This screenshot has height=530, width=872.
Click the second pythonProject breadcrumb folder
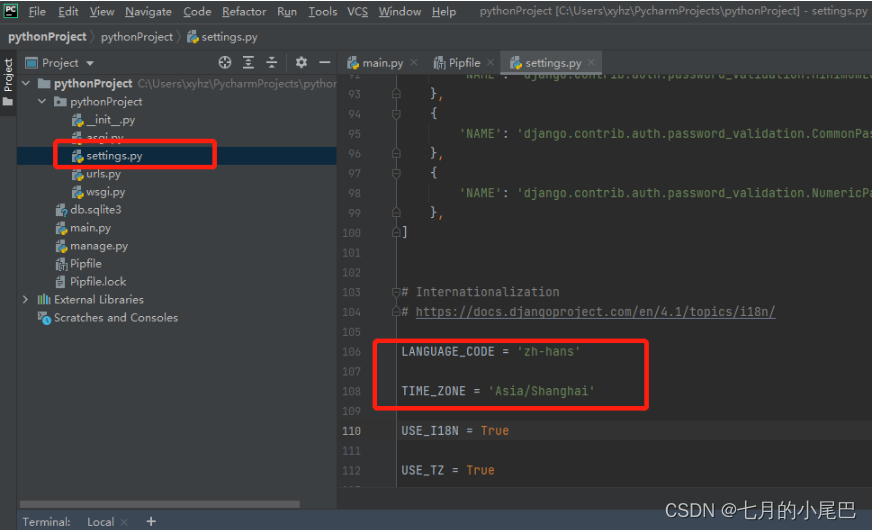pyautogui.click(x=137, y=37)
